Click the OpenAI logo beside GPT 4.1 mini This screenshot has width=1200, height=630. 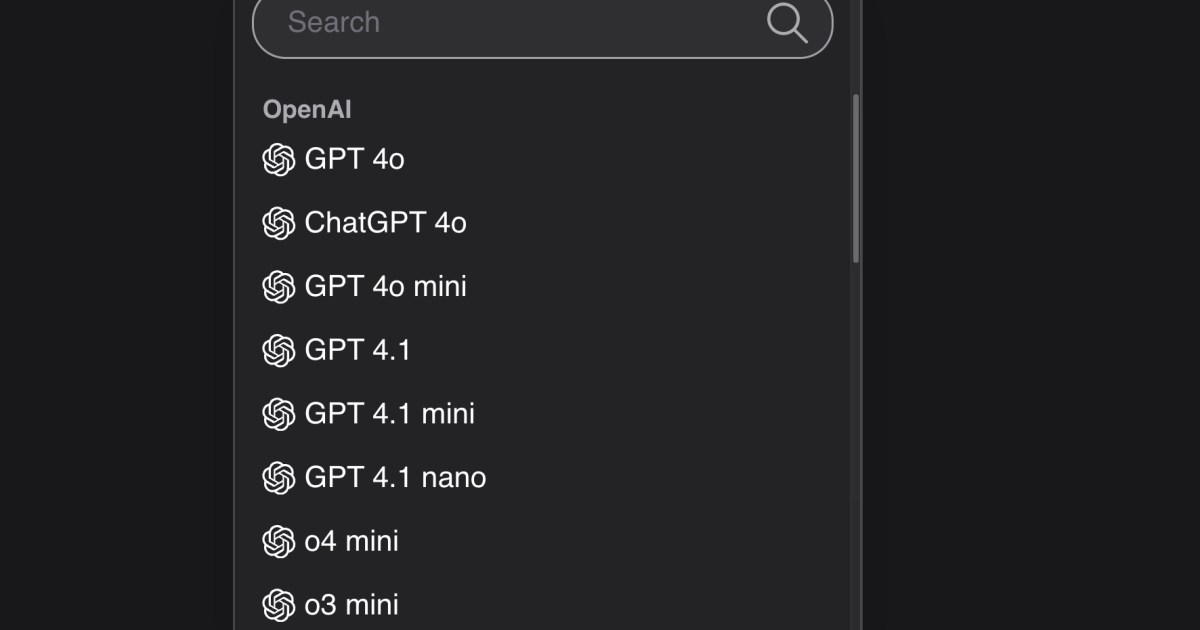[278, 414]
